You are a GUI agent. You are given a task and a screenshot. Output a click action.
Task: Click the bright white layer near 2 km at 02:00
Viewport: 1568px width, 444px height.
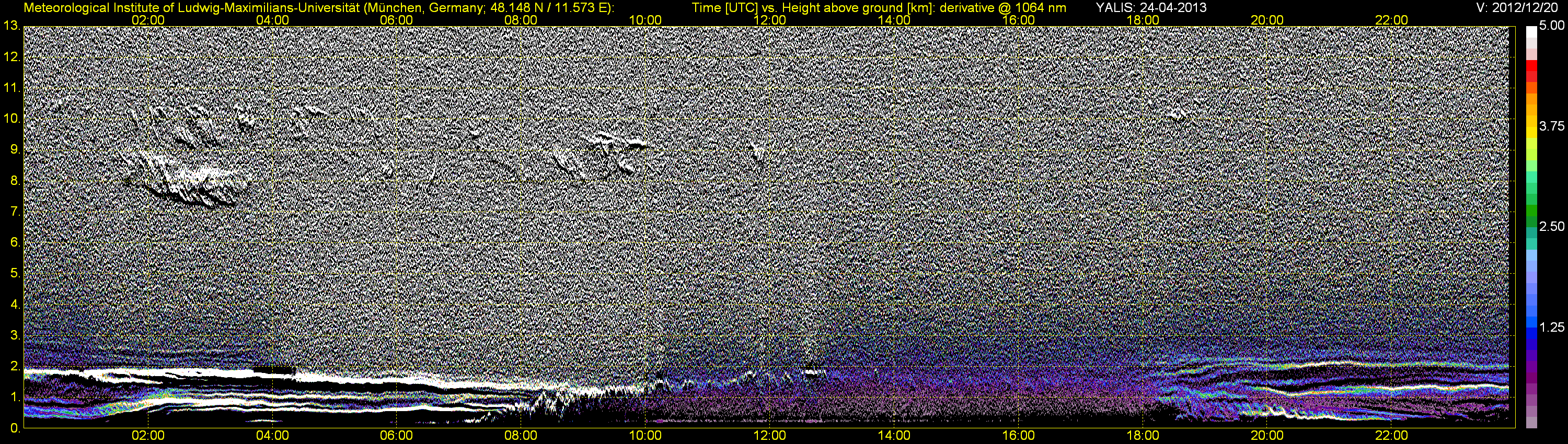tap(148, 371)
